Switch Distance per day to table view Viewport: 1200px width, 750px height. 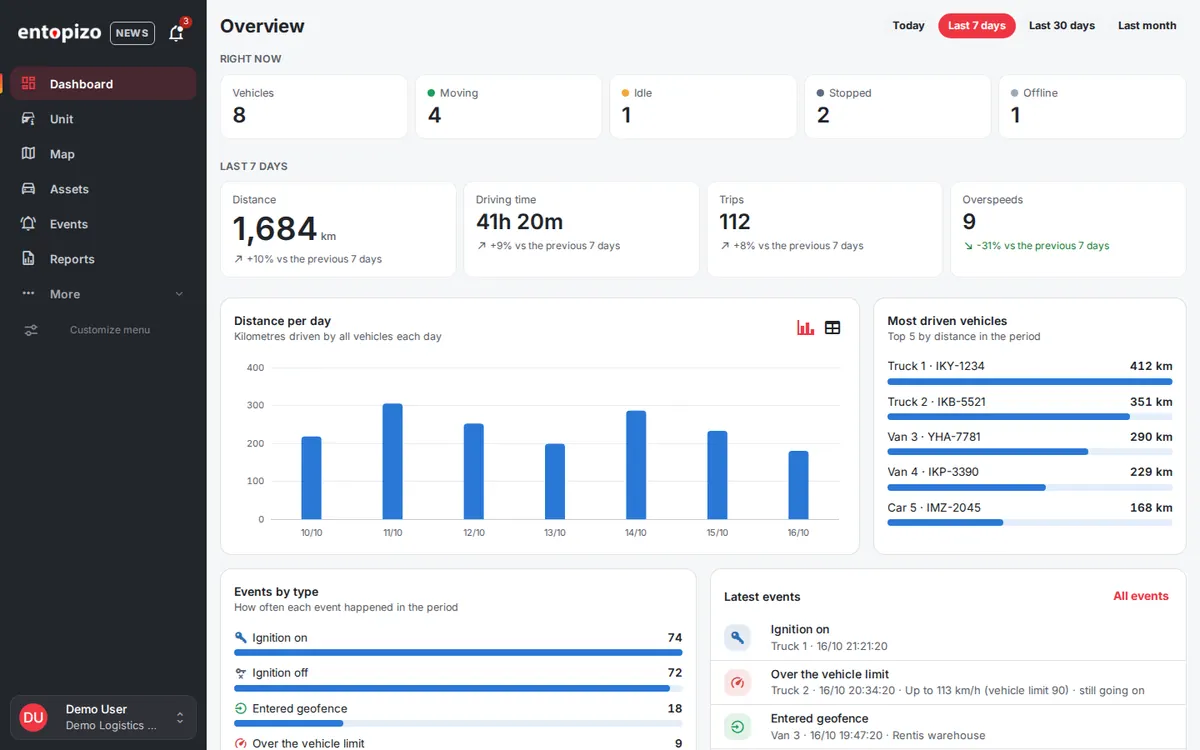[x=832, y=328]
